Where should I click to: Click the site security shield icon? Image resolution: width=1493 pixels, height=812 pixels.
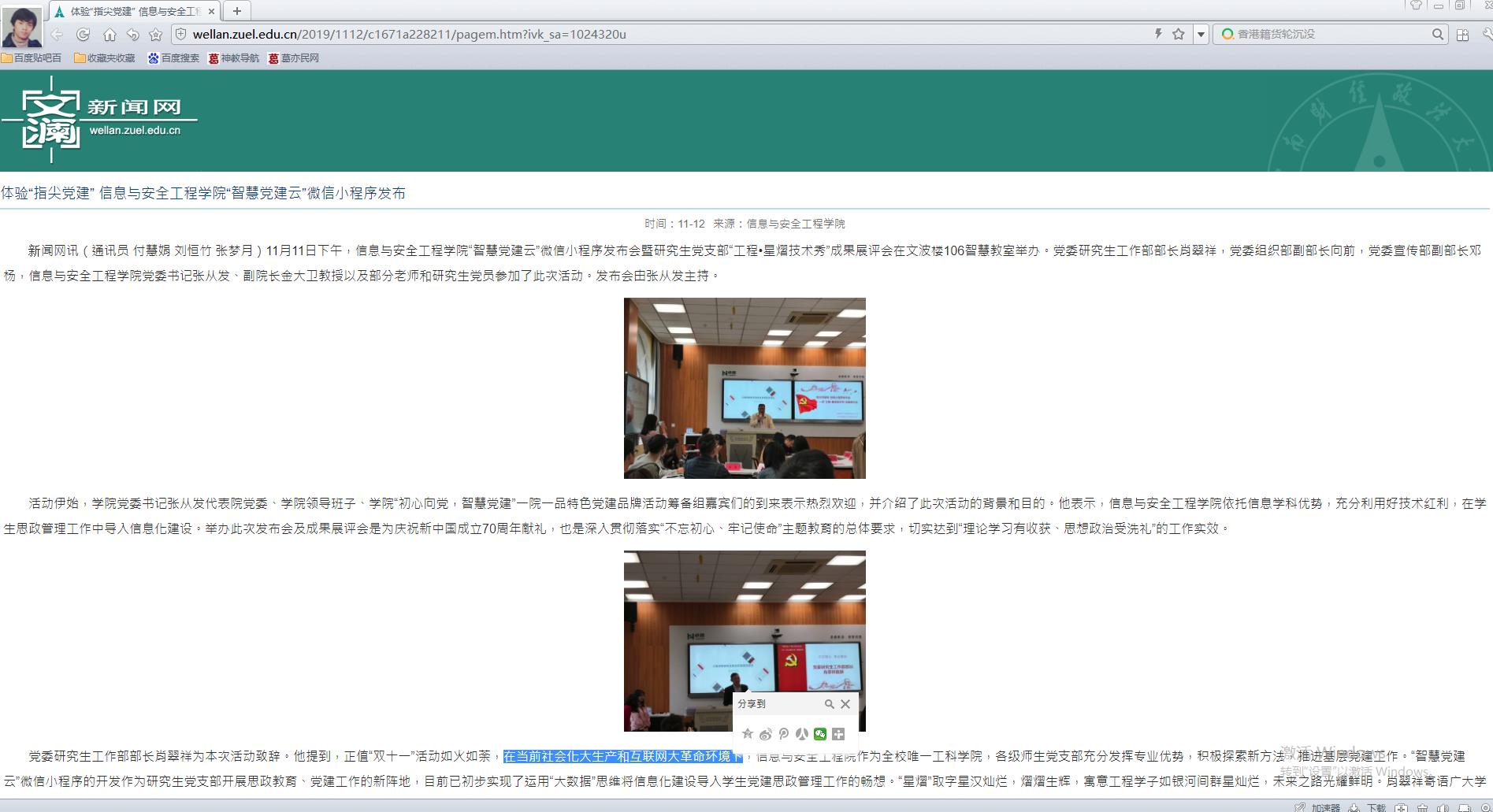point(180,34)
